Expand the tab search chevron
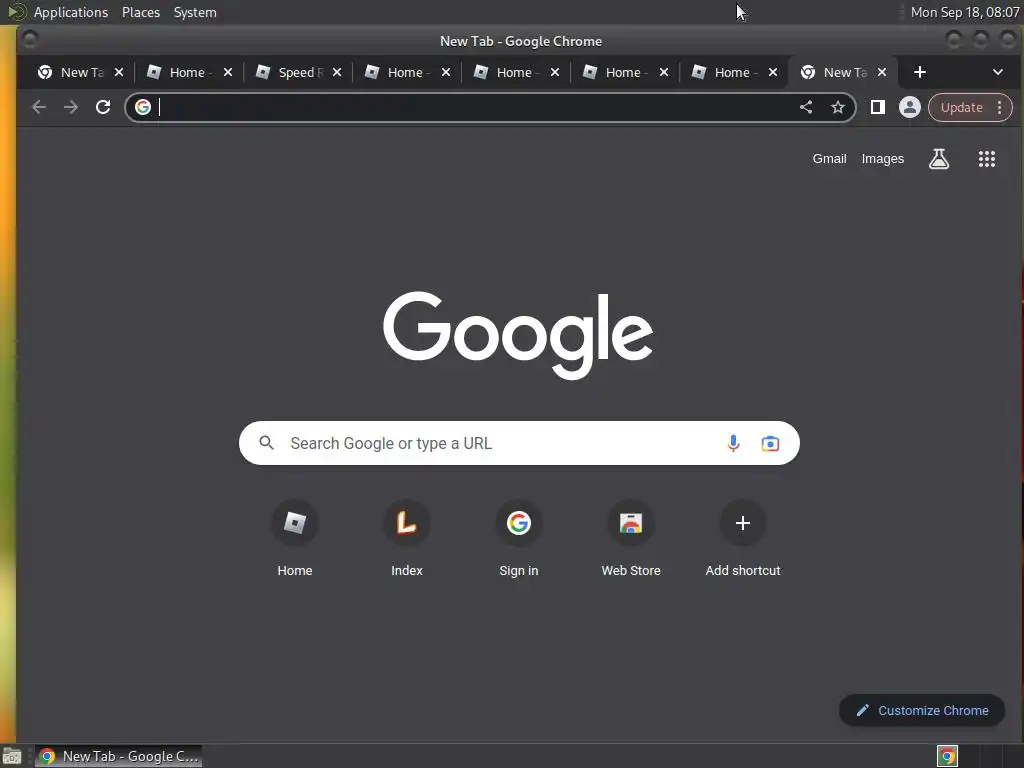 click(998, 72)
